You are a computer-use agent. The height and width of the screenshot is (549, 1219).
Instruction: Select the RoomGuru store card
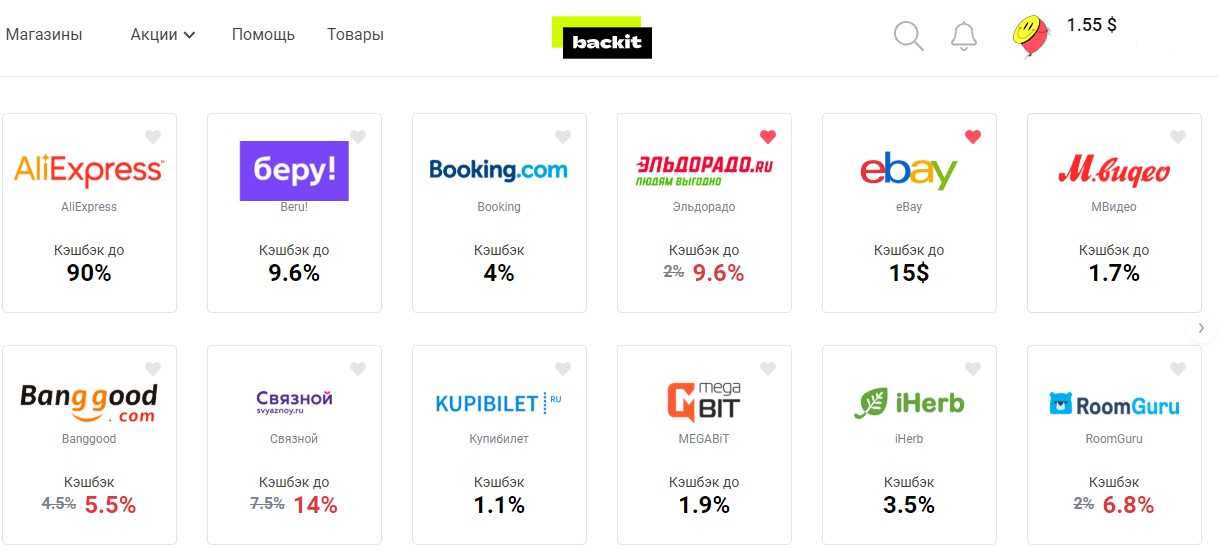tap(1114, 445)
